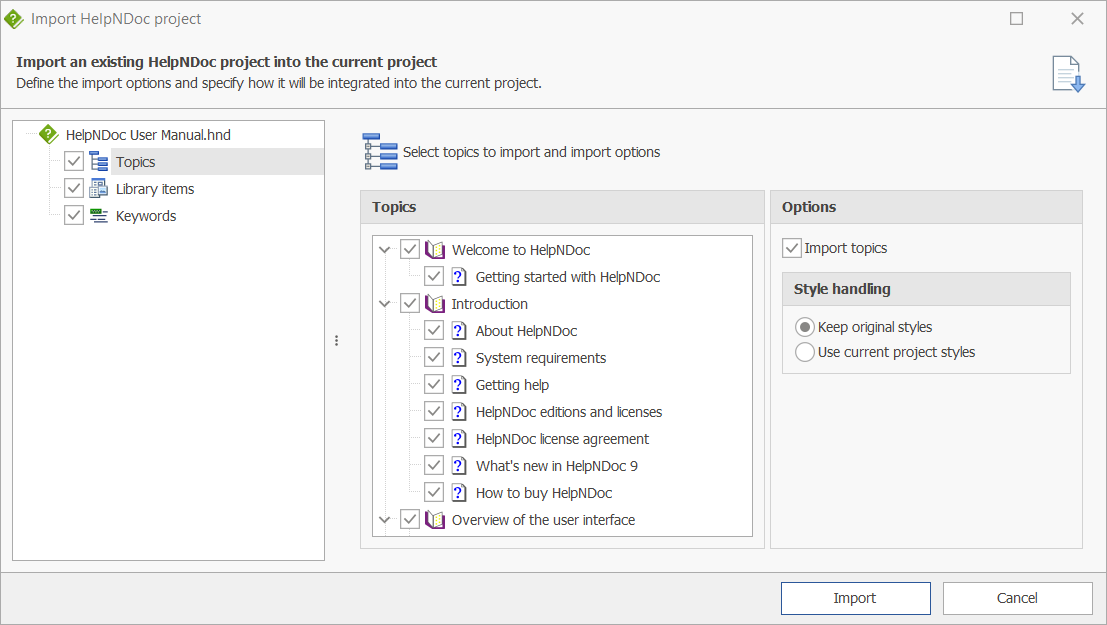Uncheck the Welcome to HelpNDoc checkbox

(x=410, y=249)
